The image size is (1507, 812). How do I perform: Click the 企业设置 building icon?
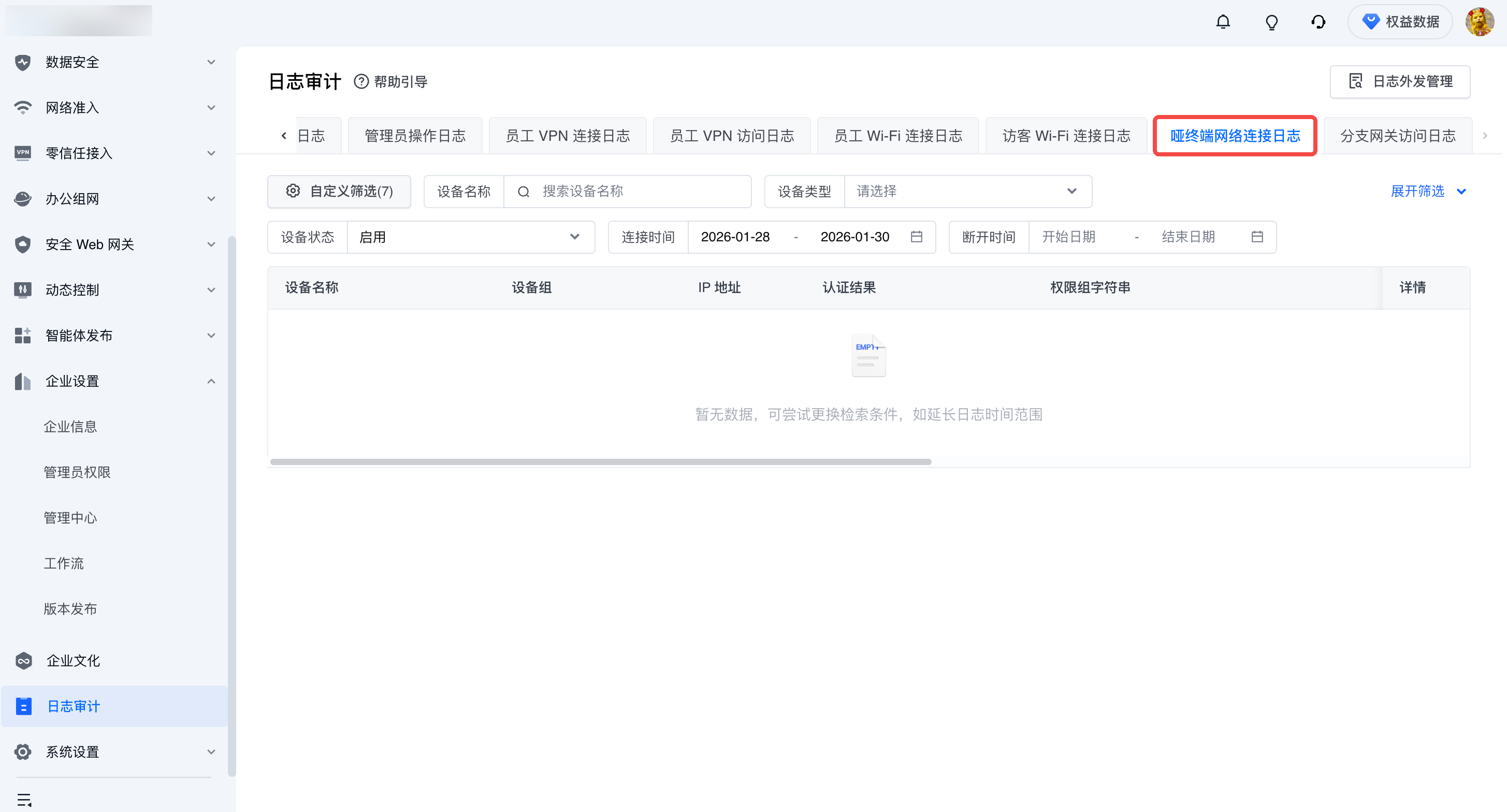pyautogui.click(x=23, y=381)
